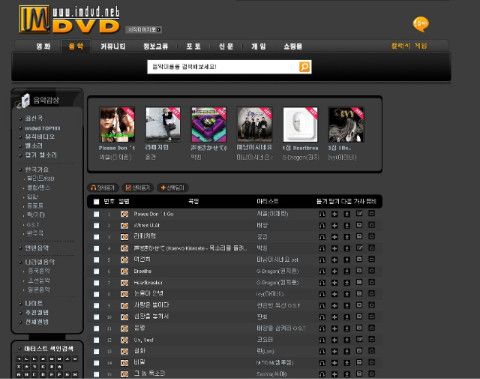Click the 선택듣기 (listen selected) button

pos(138,188)
